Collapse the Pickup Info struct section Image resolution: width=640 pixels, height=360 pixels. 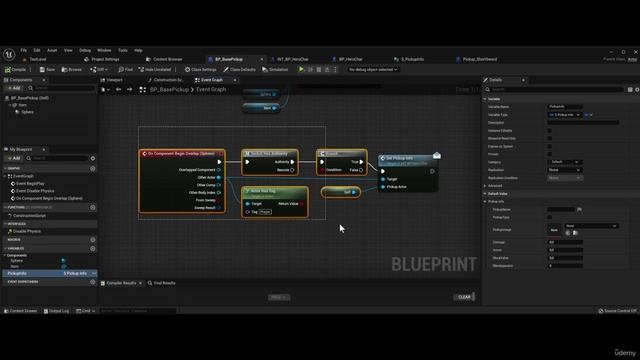(x=485, y=202)
